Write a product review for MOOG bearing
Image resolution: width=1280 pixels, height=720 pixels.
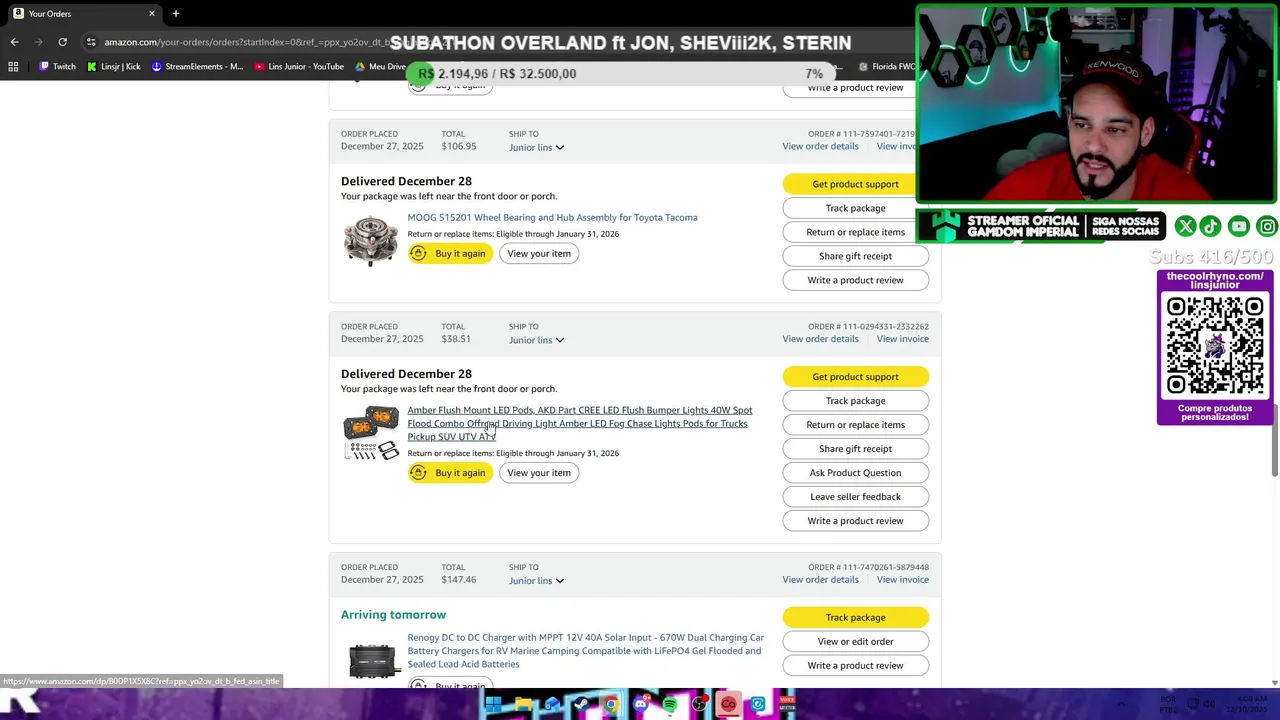[855, 280]
